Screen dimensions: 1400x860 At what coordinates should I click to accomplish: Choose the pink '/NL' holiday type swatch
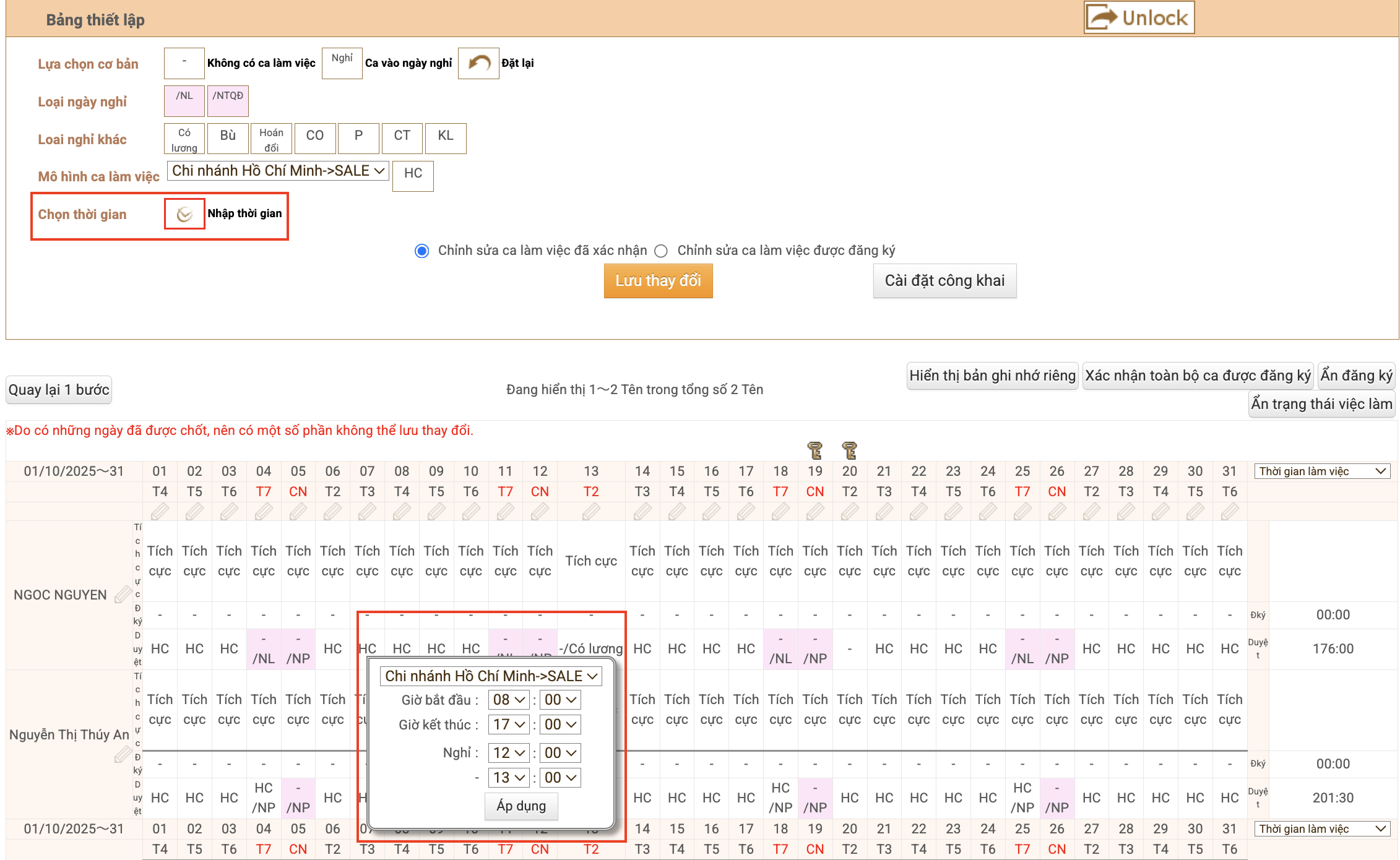pos(184,101)
